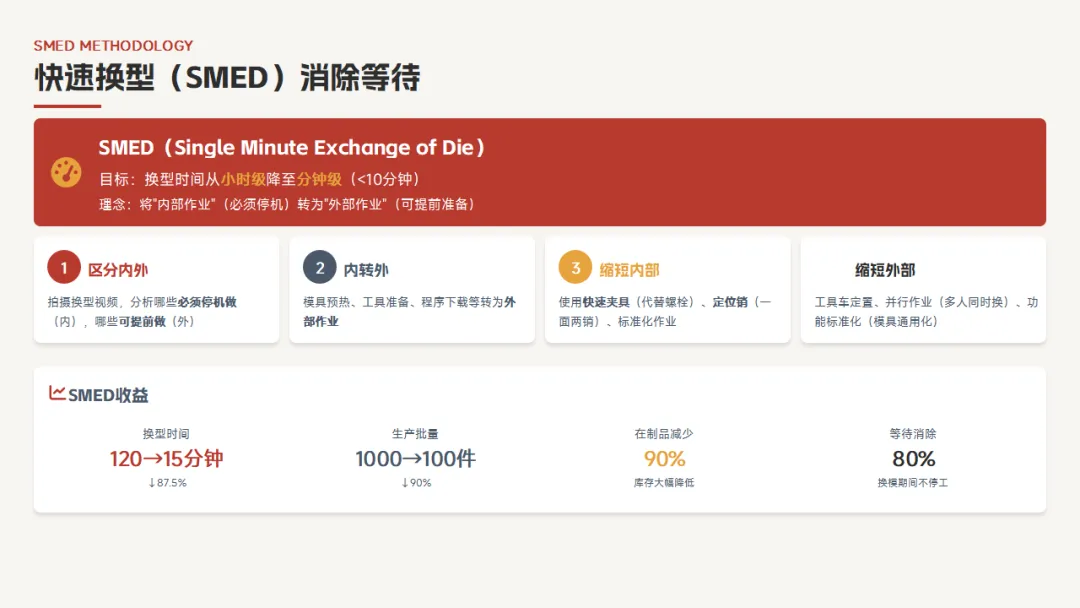Click the highlighted 分钟级 text
Viewport: 1080px width, 608px height.
[319, 179]
